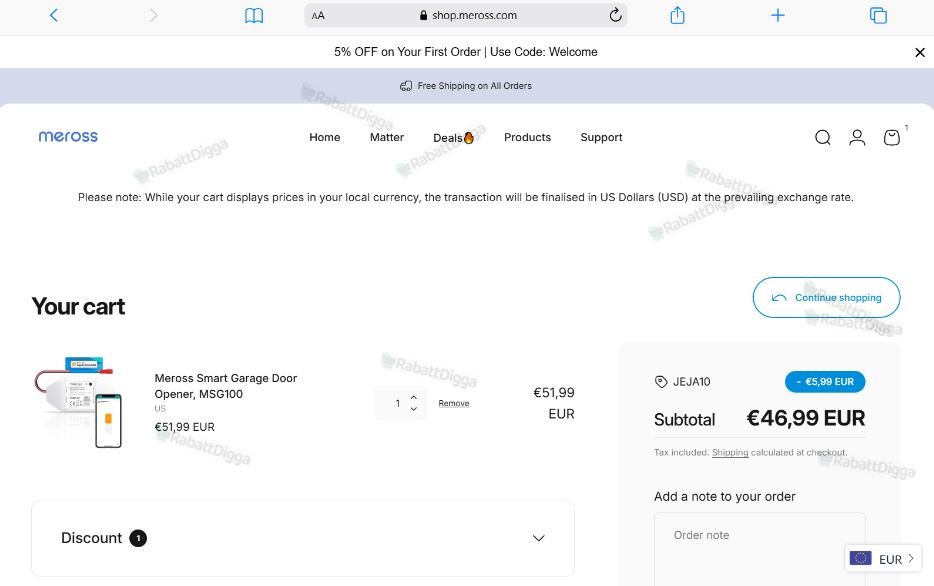Tap the Safari forward arrow

pos(154,15)
